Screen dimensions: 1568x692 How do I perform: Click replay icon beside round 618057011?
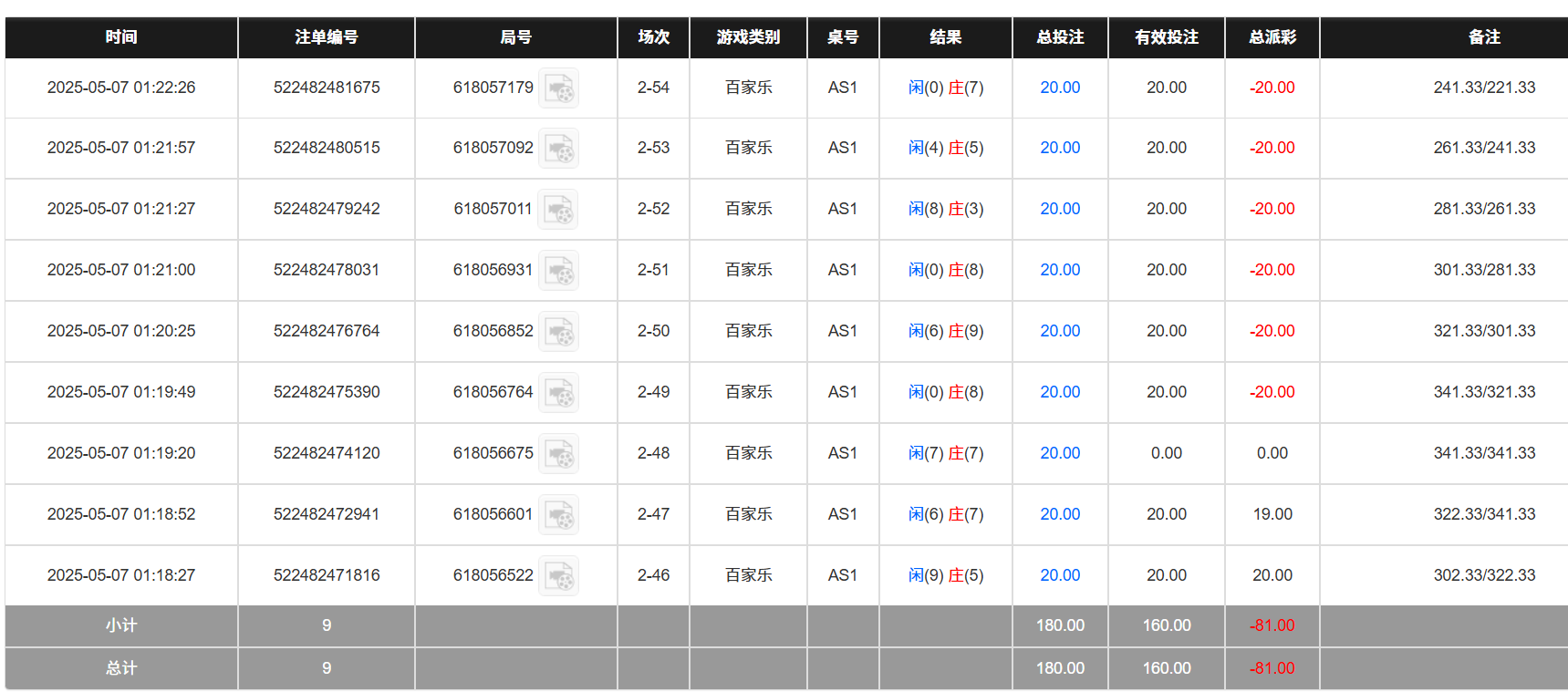pos(558,210)
